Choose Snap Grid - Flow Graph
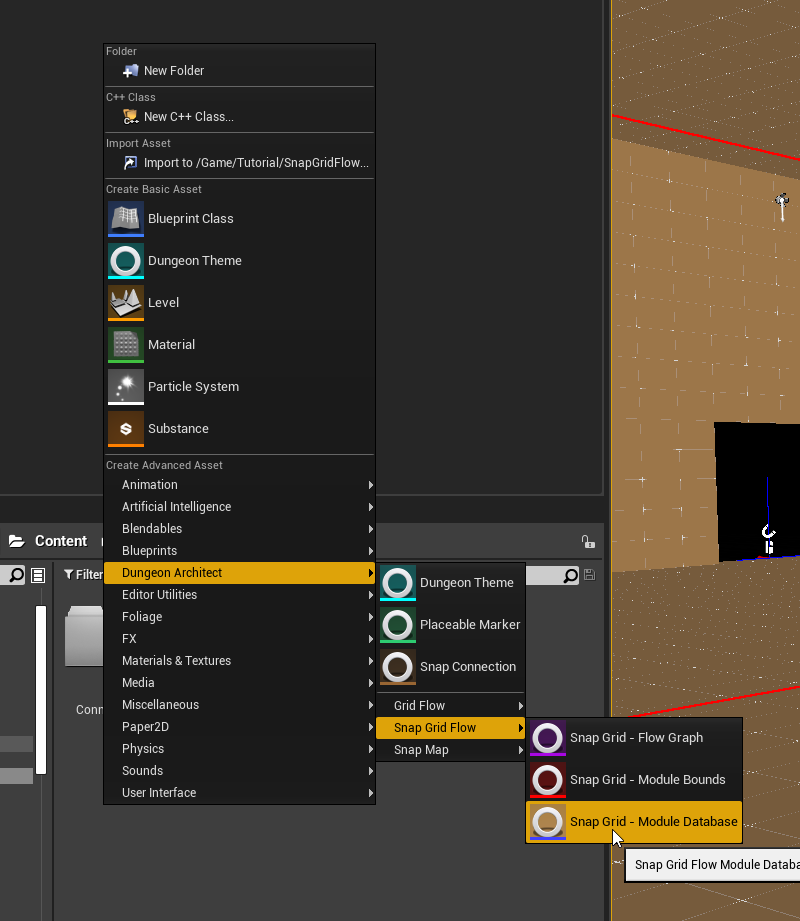The height and width of the screenshot is (921, 800). tap(636, 738)
